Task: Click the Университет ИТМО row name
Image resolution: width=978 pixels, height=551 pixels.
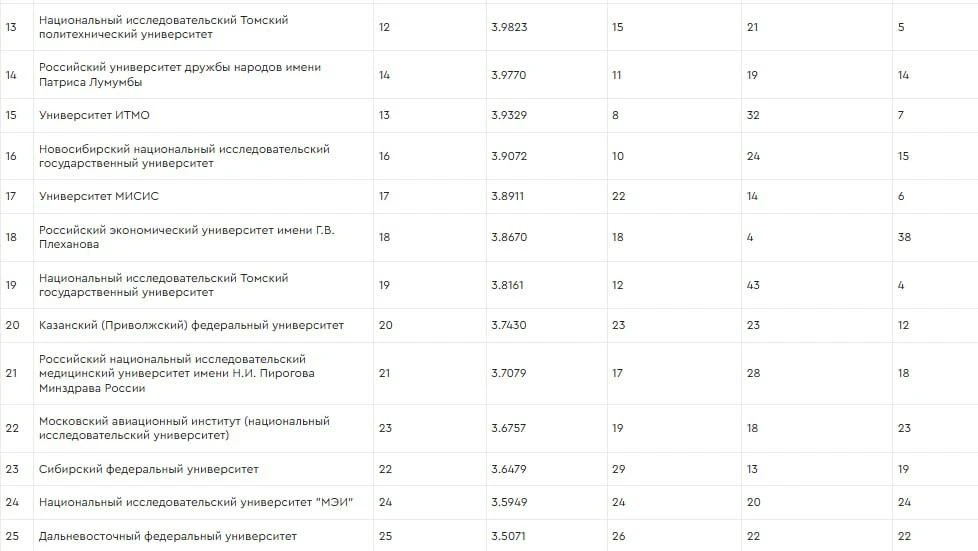Action: (94, 115)
